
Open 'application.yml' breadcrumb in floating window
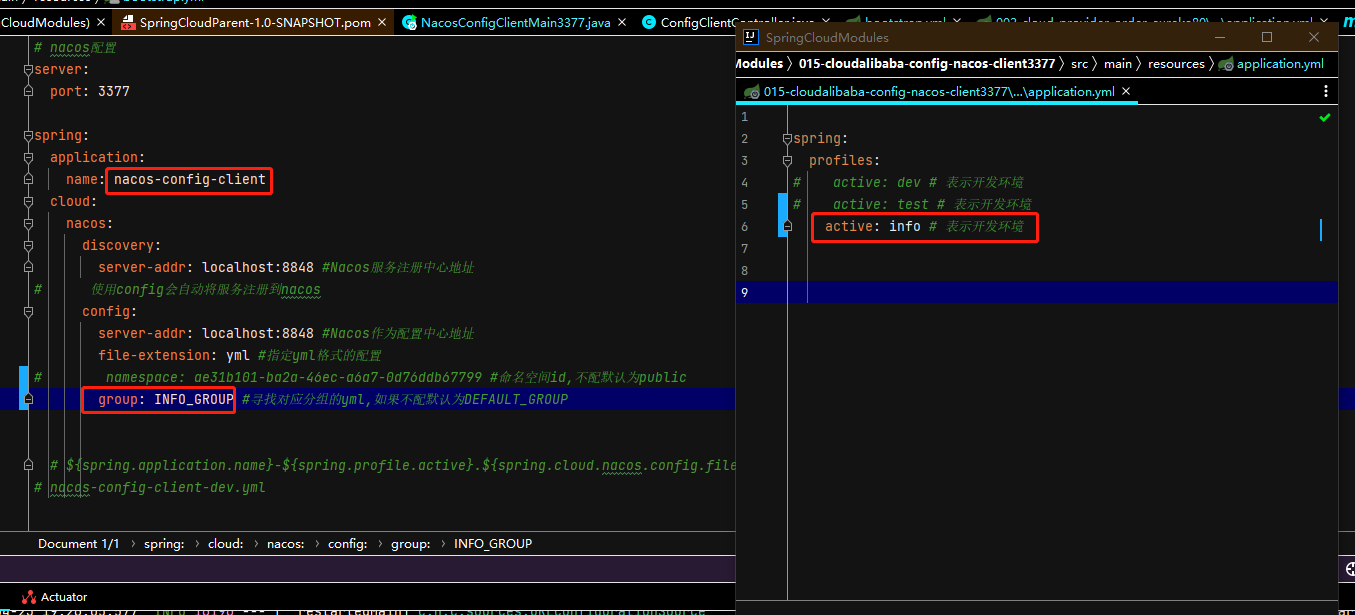tap(1280, 63)
